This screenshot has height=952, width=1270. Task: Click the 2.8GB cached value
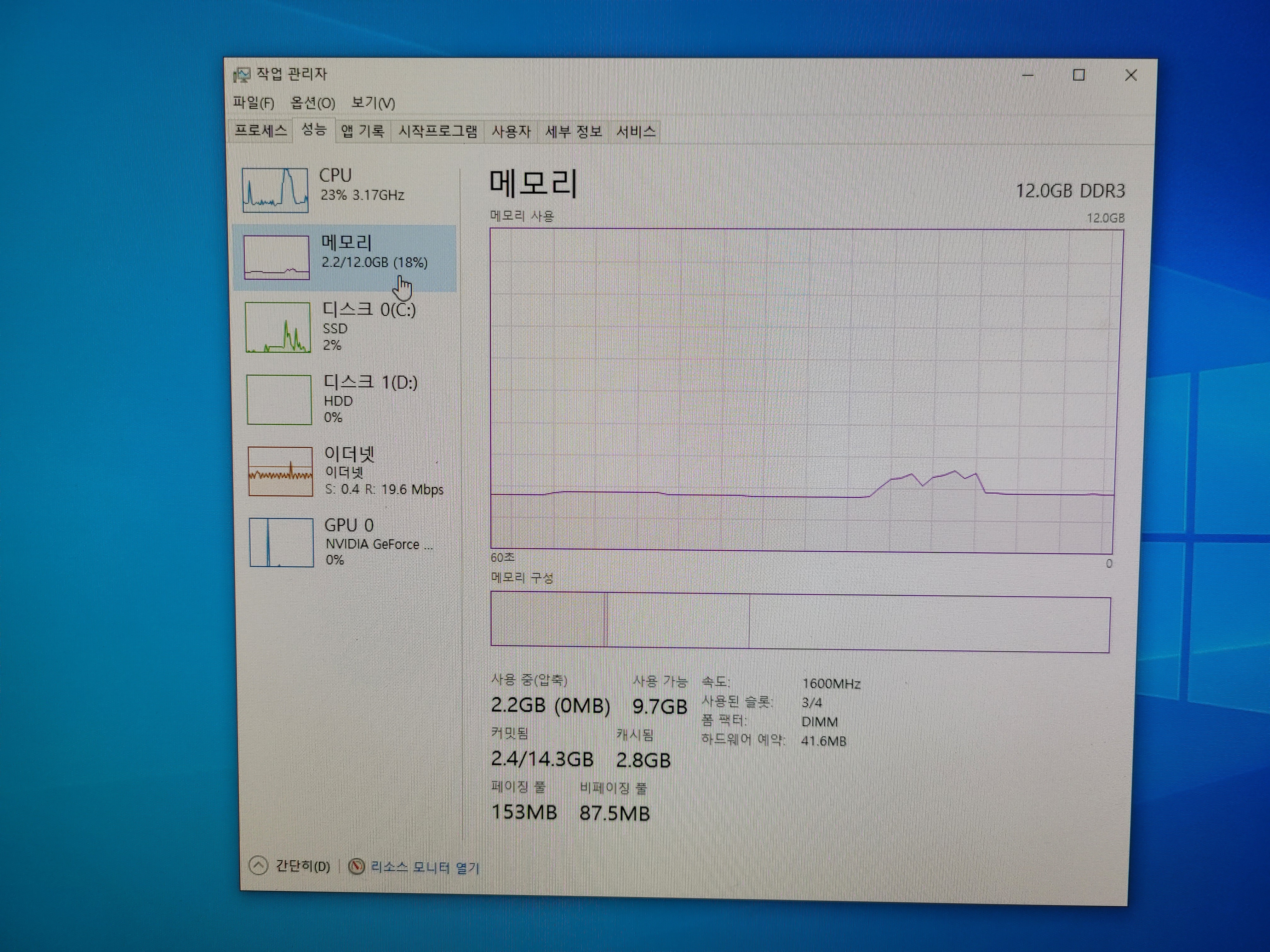643,760
